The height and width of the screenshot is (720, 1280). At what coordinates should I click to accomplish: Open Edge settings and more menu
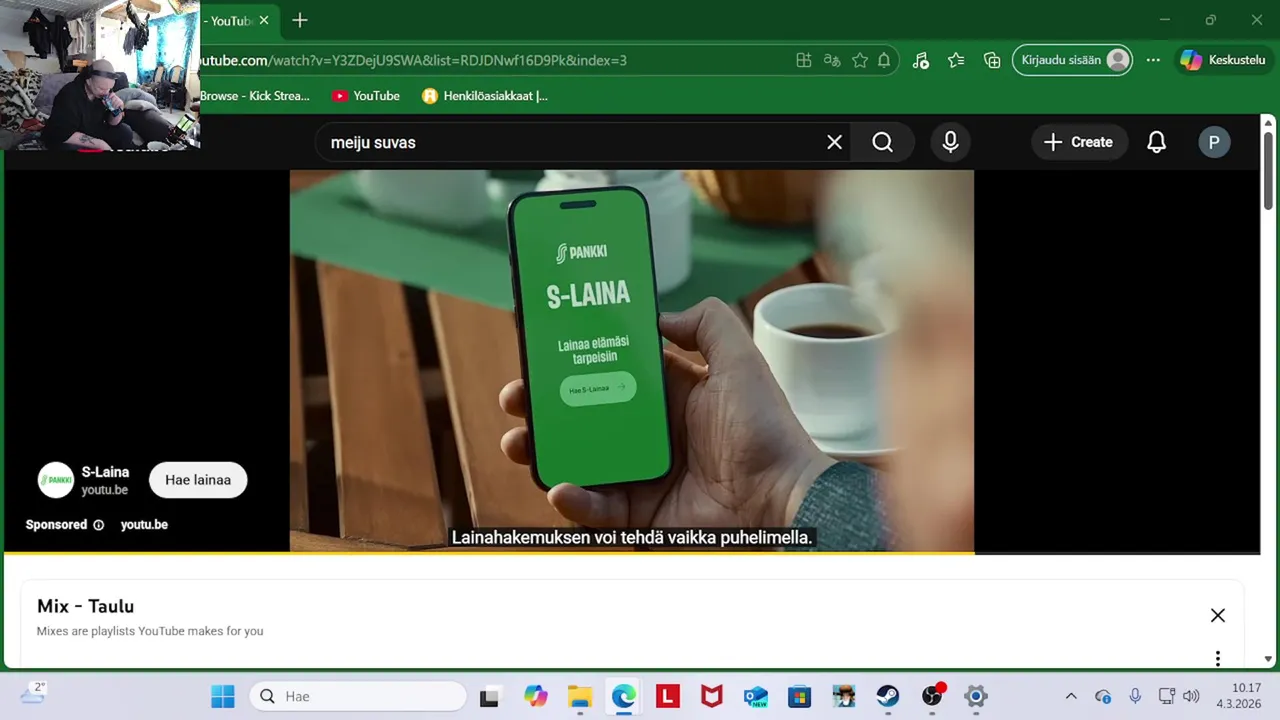[1153, 60]
